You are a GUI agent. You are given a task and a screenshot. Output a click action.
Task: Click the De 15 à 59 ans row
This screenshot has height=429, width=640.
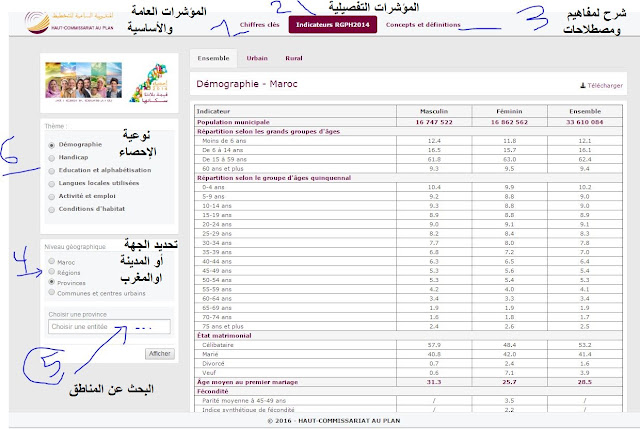[409, 159]
